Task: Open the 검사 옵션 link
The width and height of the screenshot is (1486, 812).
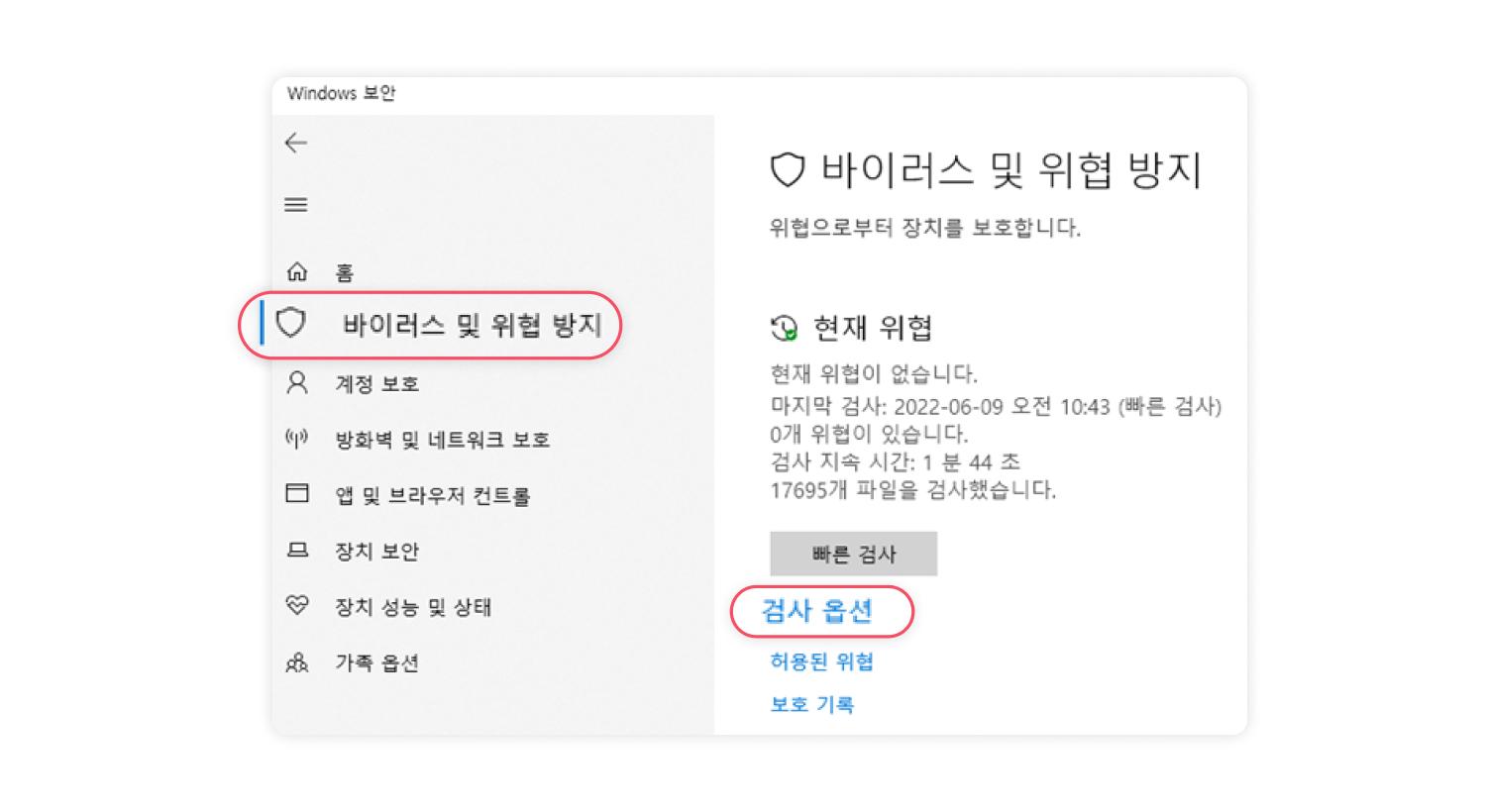Action: (x=817, y=611)
